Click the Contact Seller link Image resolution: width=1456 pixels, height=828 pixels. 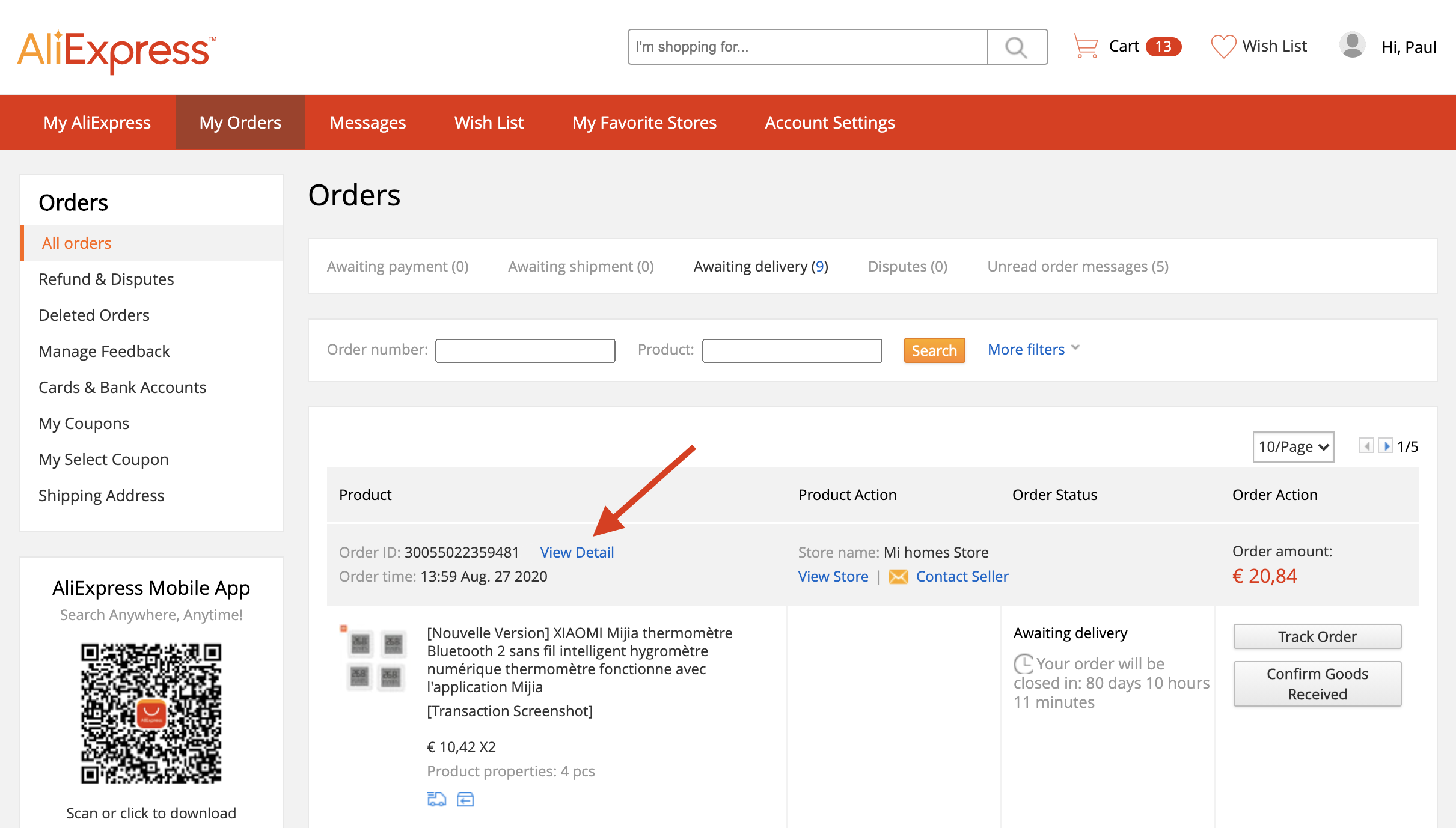[962, 576]
